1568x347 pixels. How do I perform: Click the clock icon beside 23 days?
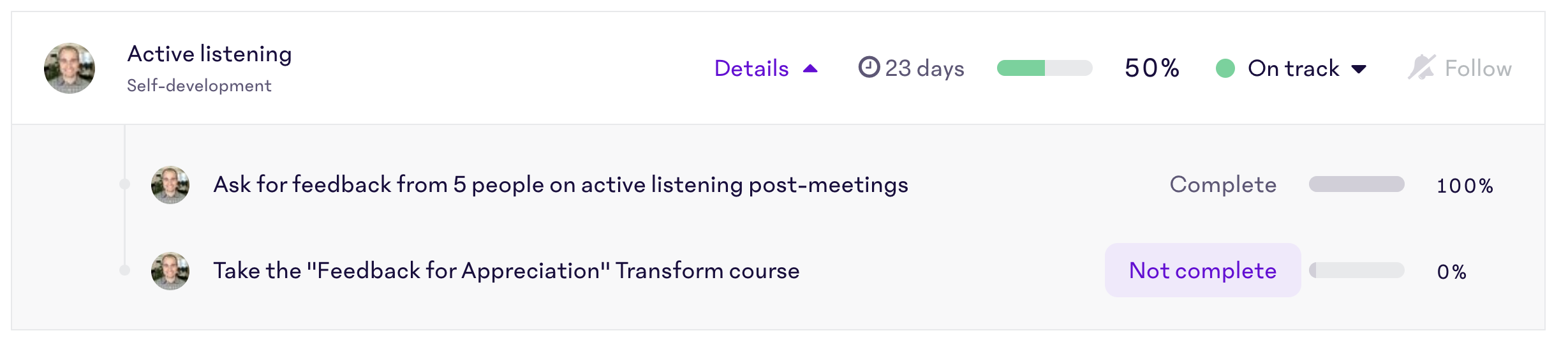pyautogui.click(x=869, y=67)
